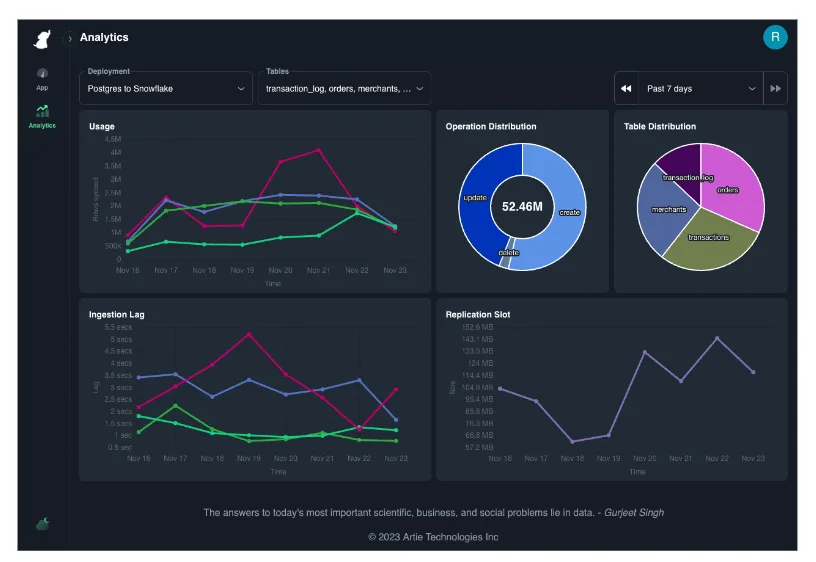Click the 'Analytics' page heading
The height and width of the screenshot is (562, 816).
coord(104,37)
